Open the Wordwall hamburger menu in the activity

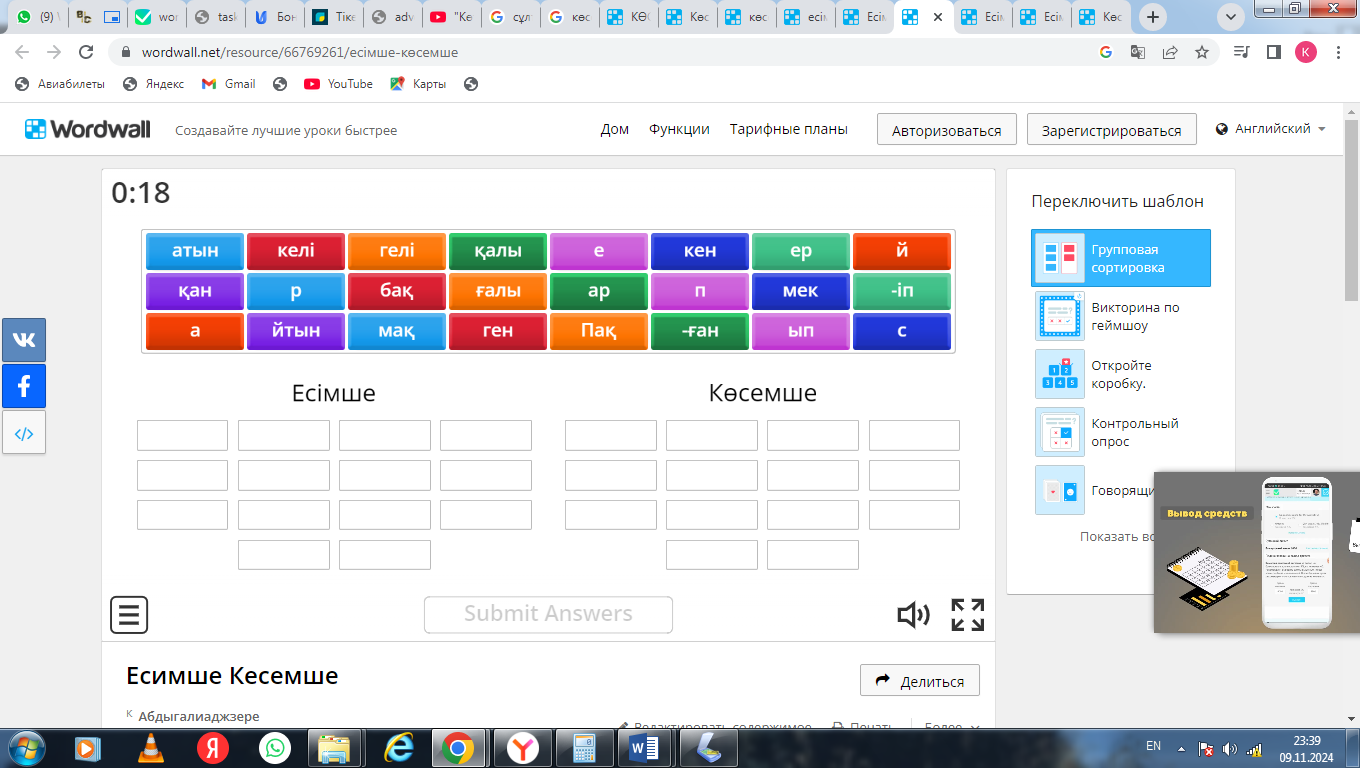[x=129, y=614]
